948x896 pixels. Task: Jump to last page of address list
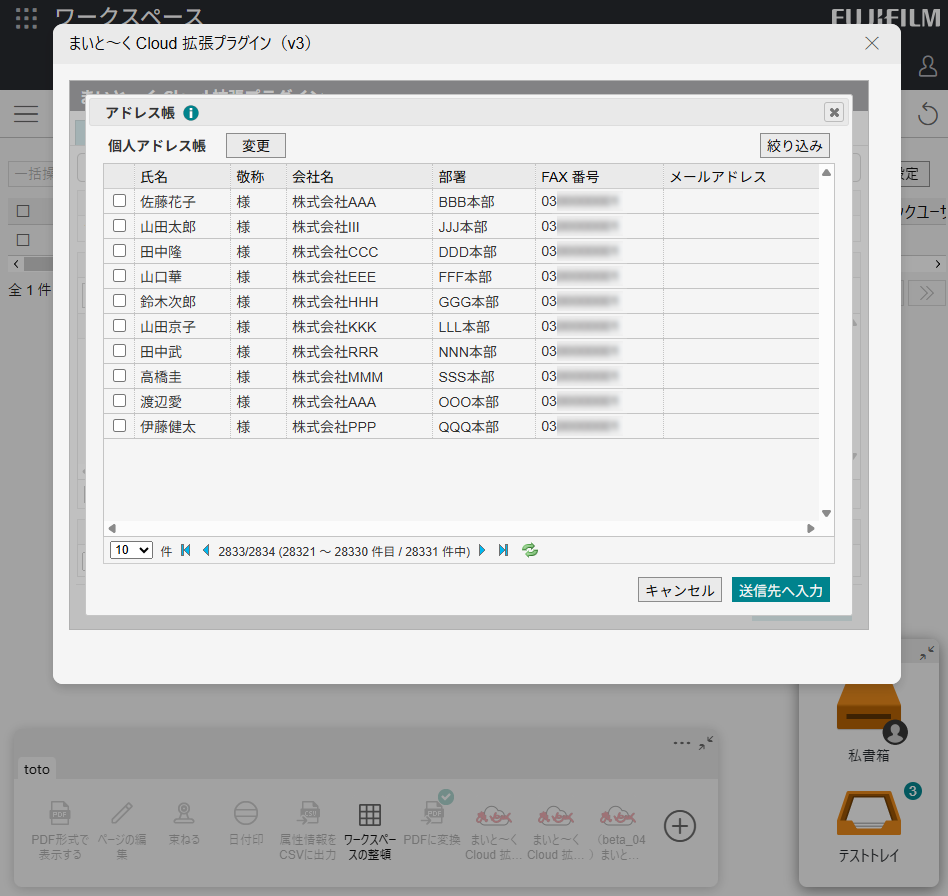coord(503,550)
